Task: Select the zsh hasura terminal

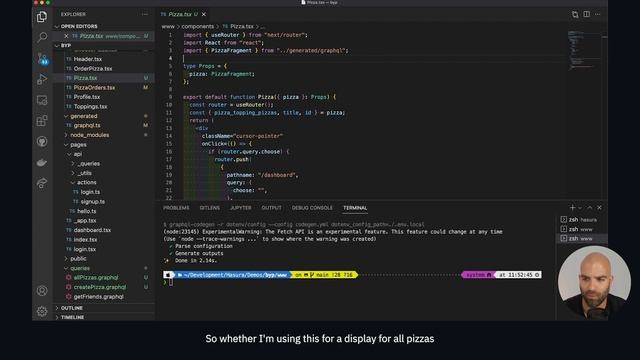Action: pyautogui.click(x=581, y=220)
